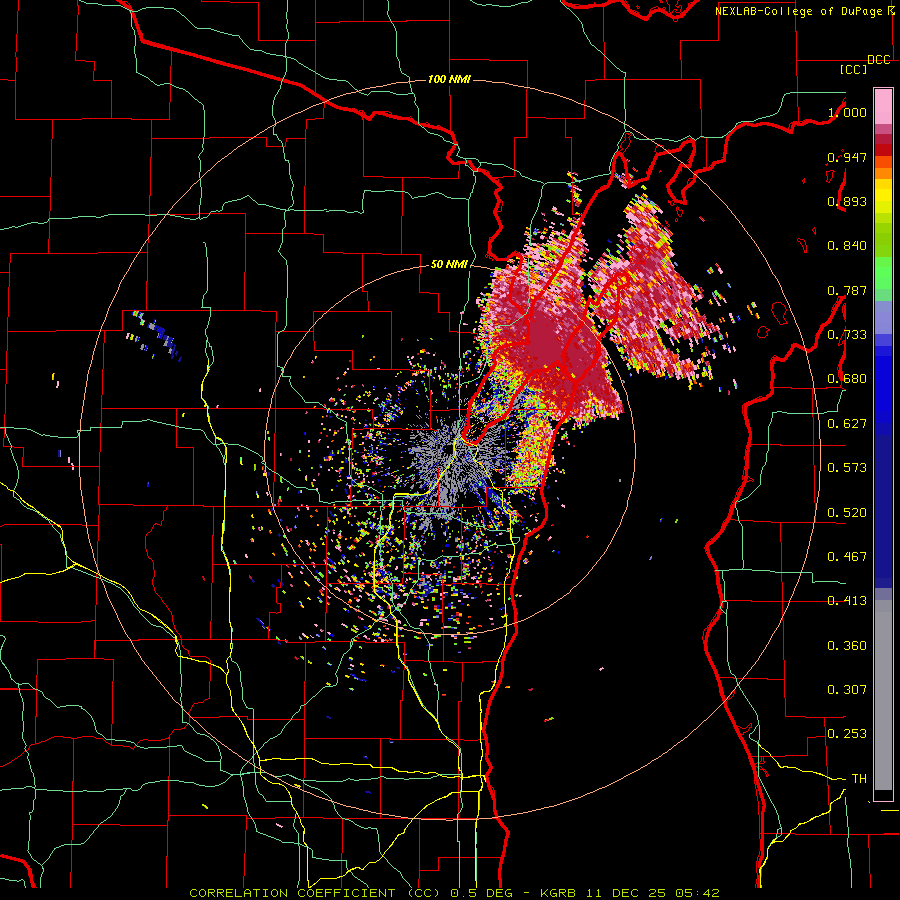
Task: Click the 0.520 legend value
Action: [x=847, y=513]
